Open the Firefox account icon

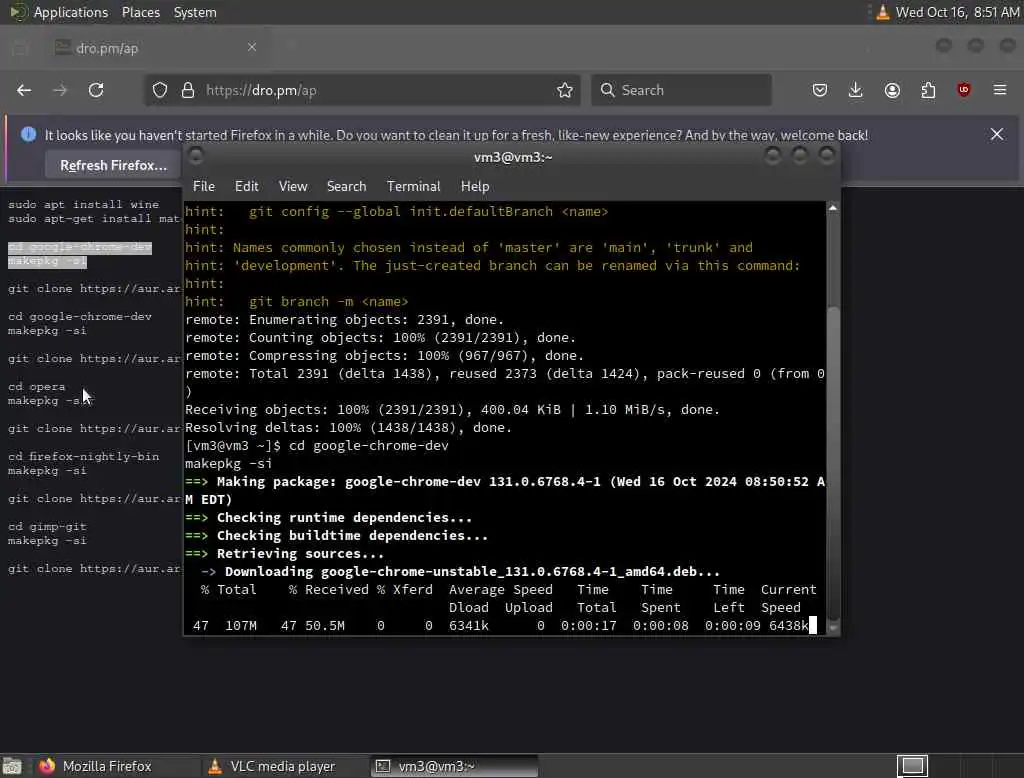[x=892, y=90]
